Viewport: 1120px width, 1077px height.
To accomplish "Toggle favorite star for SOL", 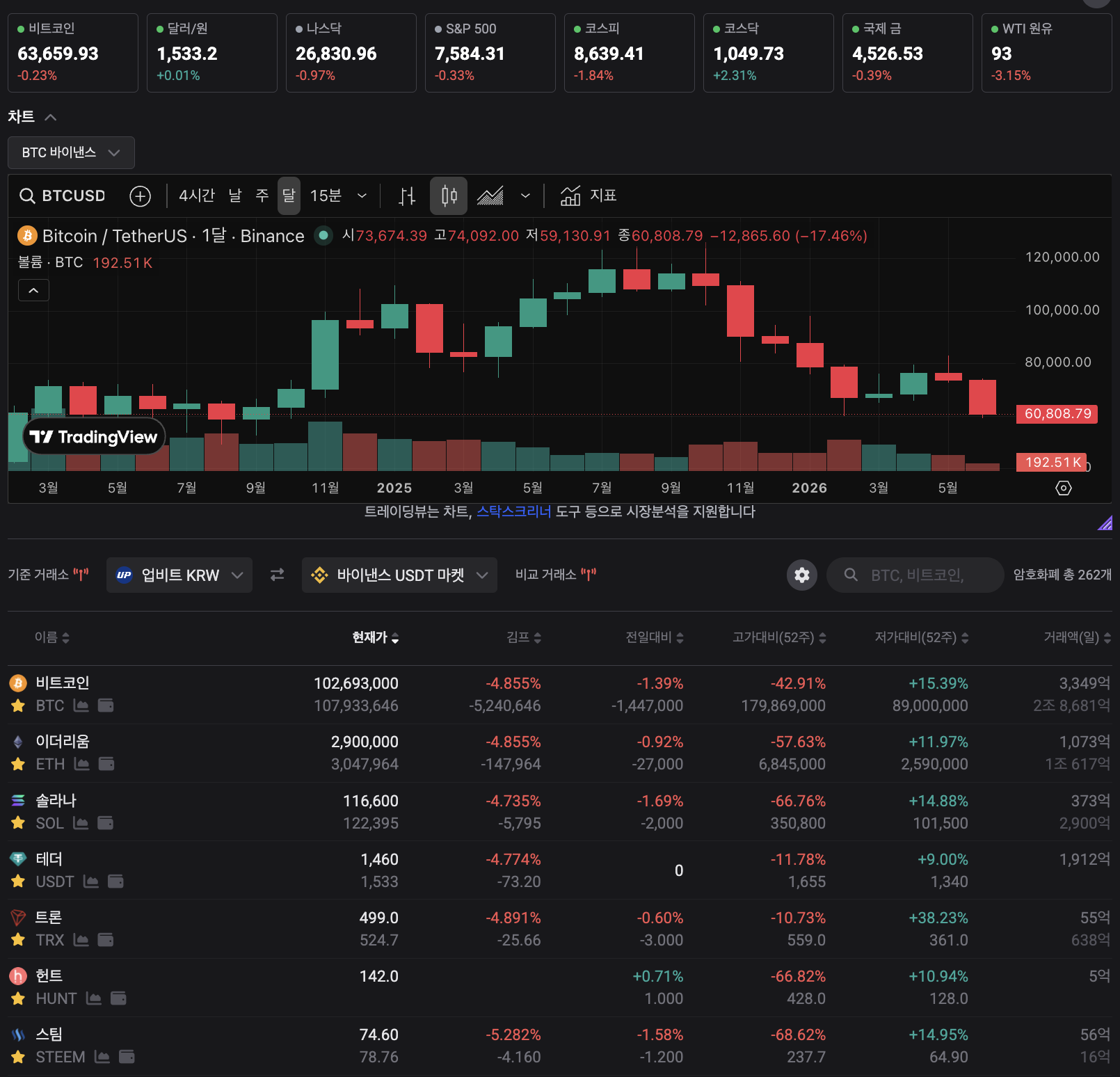I will [18, 823].
